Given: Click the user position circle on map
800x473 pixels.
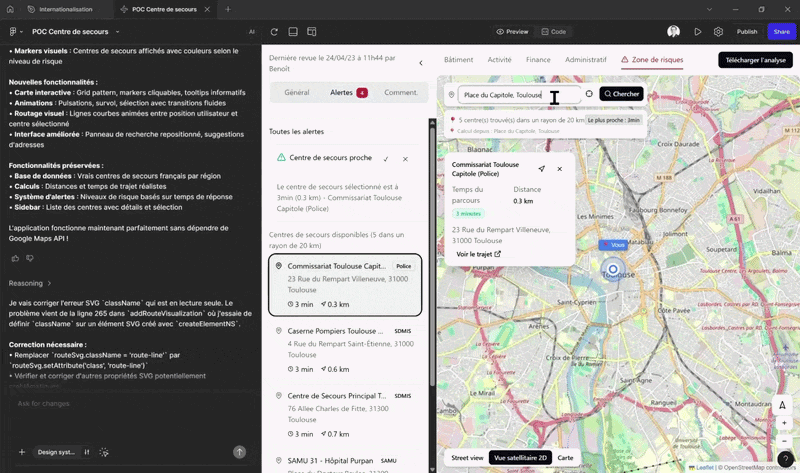Looking at the screenshot, I should [x=613, y=269].
